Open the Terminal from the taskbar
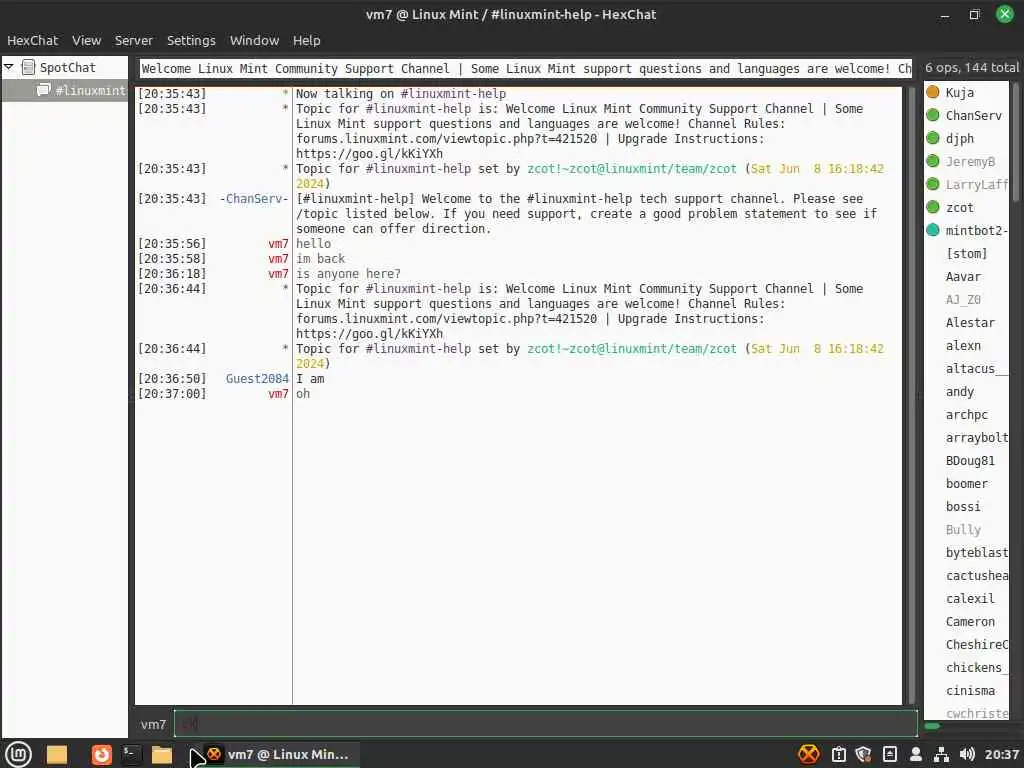This screenshot has width=1024, height=768. point(131,754)
